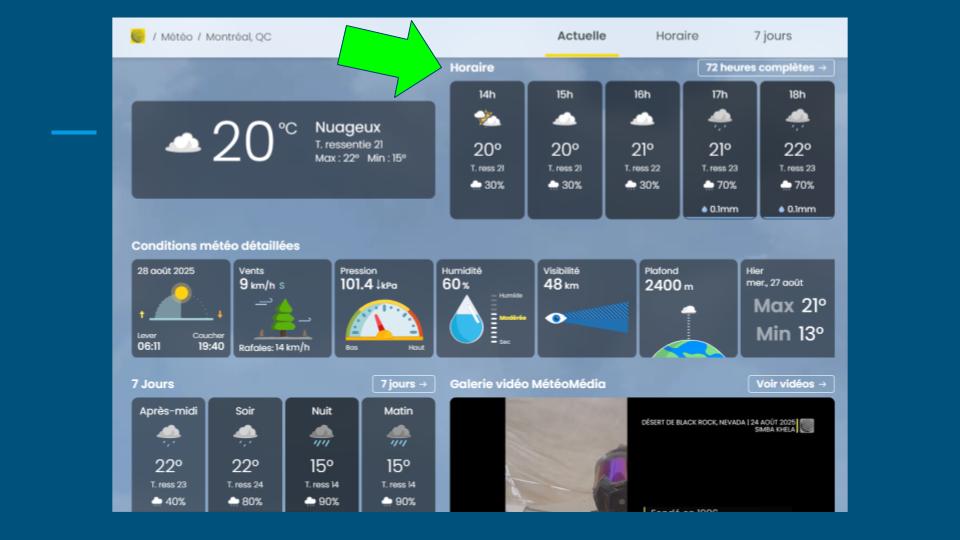Click the MétéoMédia logo icon
The width and height of the screenshot is (960, 540).
tap(137, 37)
